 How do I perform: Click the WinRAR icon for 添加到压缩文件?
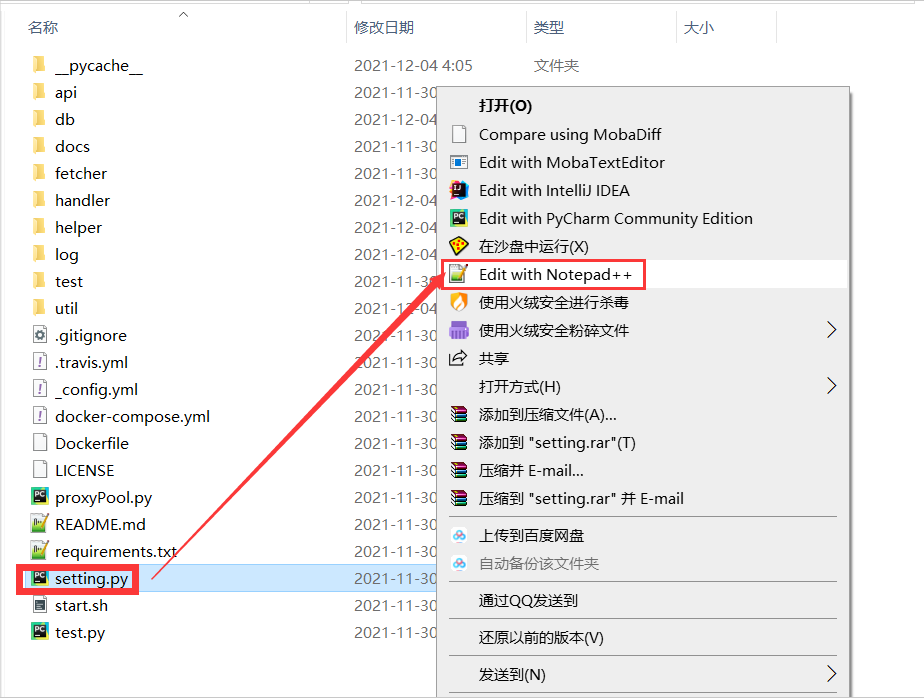460,413
